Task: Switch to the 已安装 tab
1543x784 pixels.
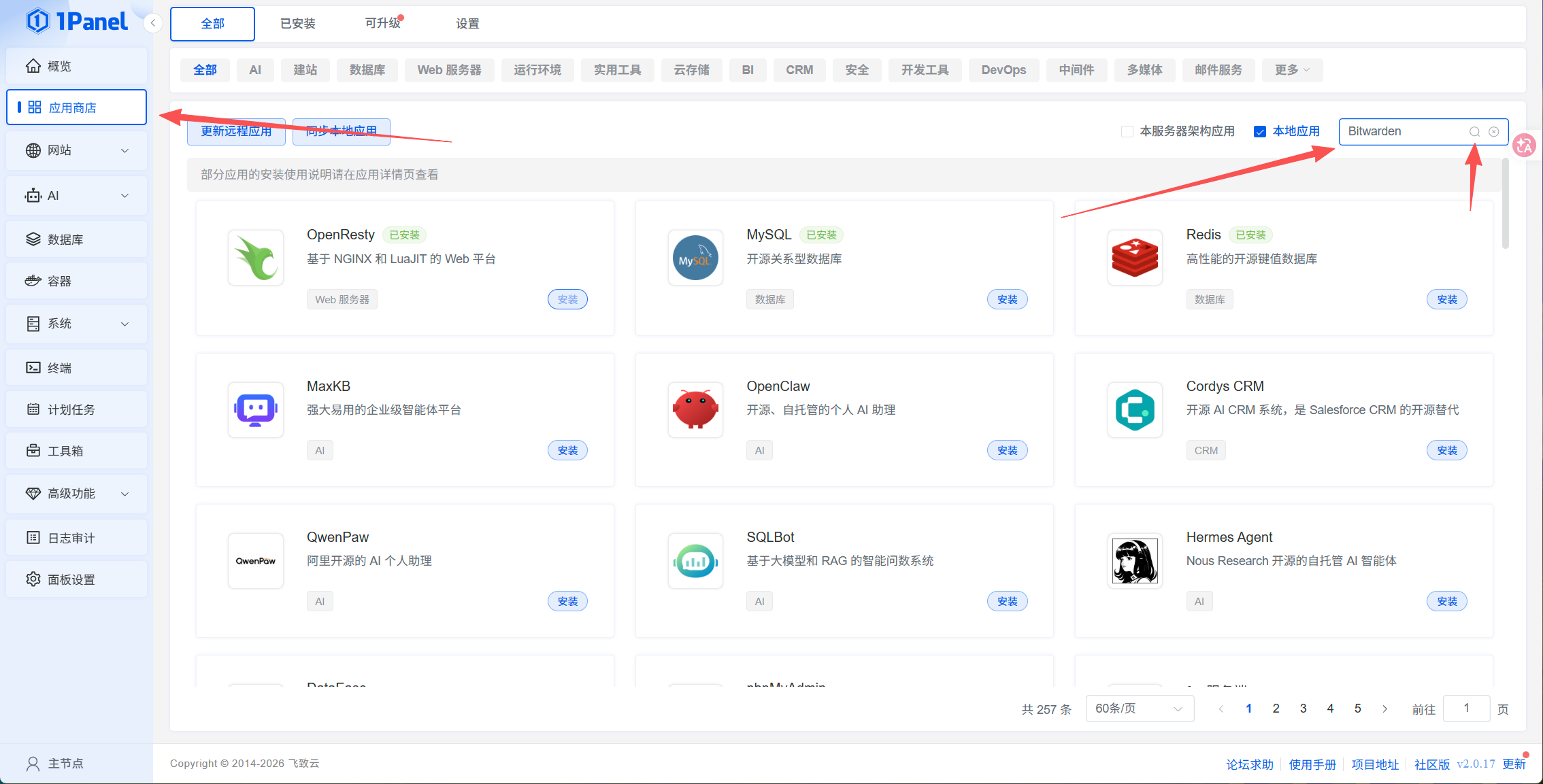Action: (298, 24)
